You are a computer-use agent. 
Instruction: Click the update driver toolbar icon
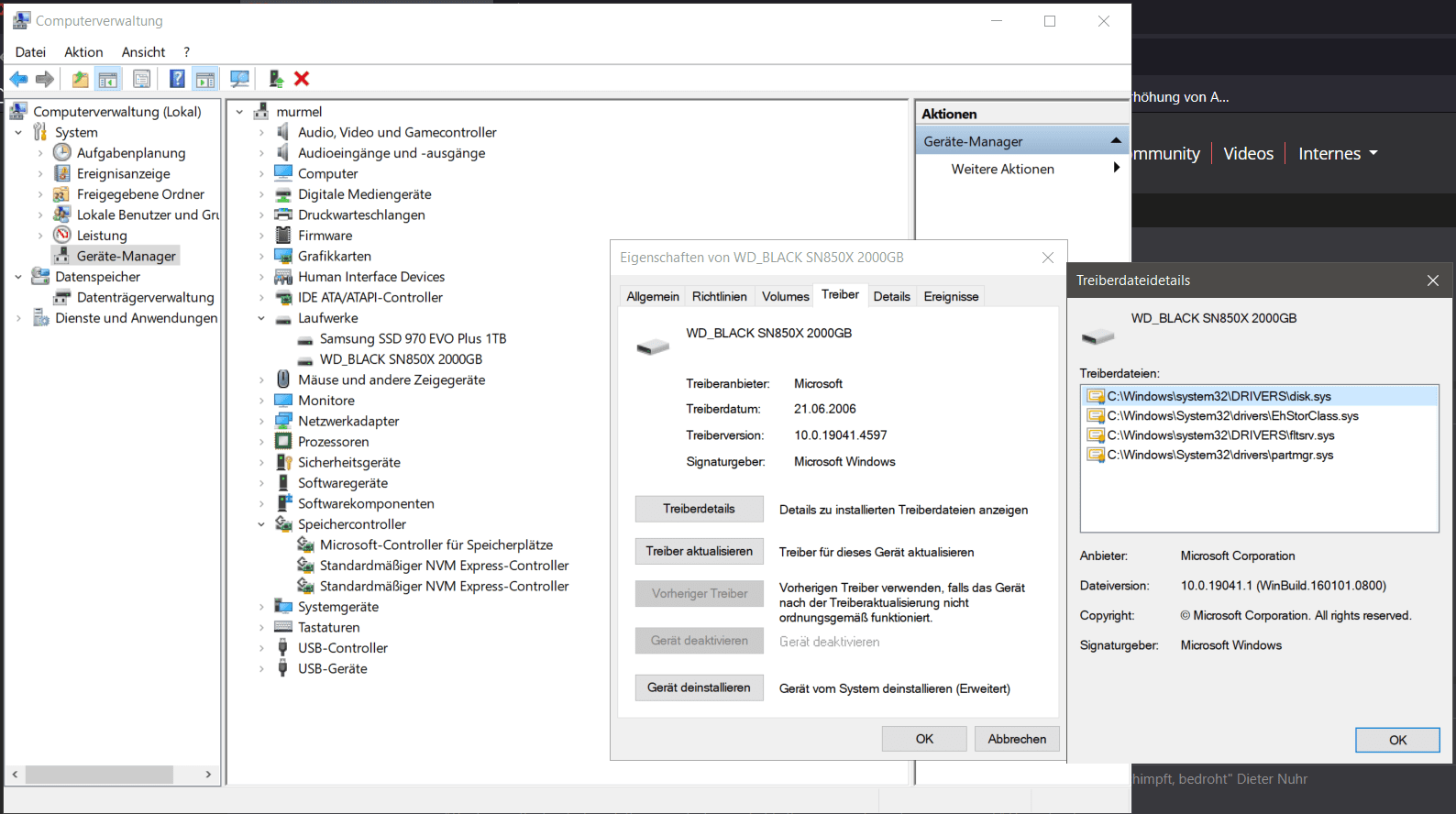pyautogui.click(x=276, y=79)
